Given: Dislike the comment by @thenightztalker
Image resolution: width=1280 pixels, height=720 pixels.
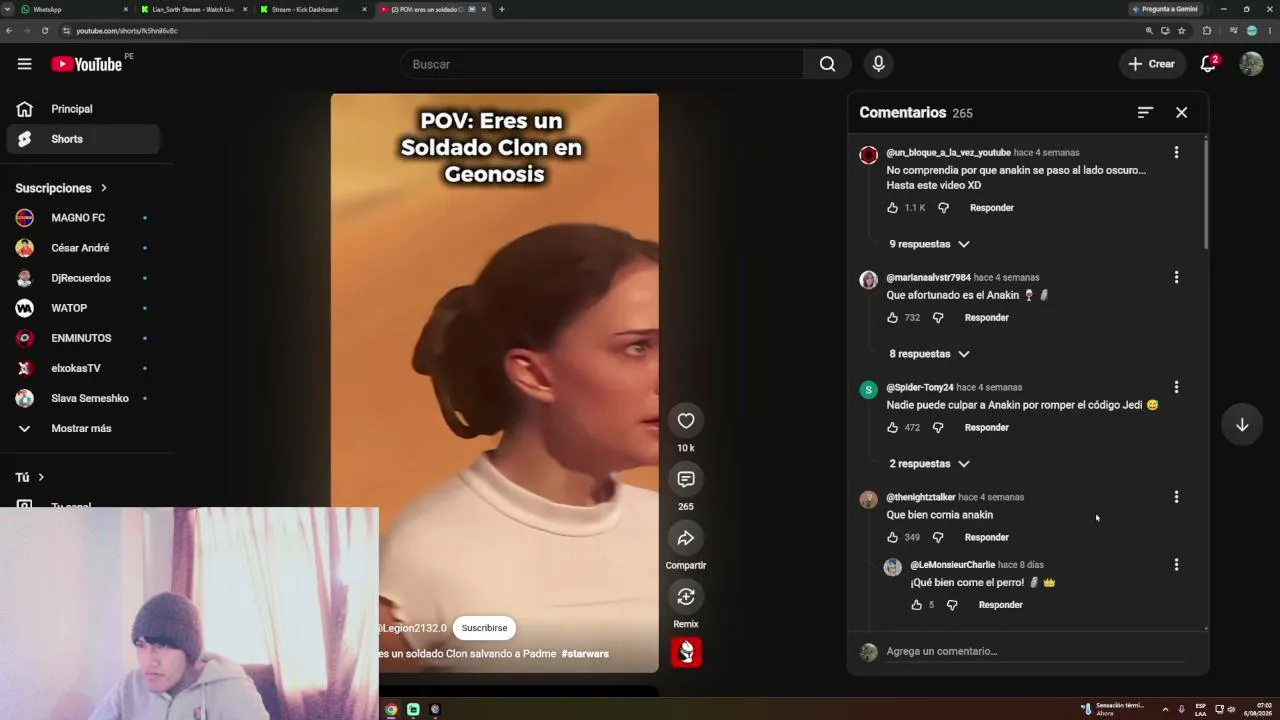Looking at the screenshot, I should pos(938,538).
